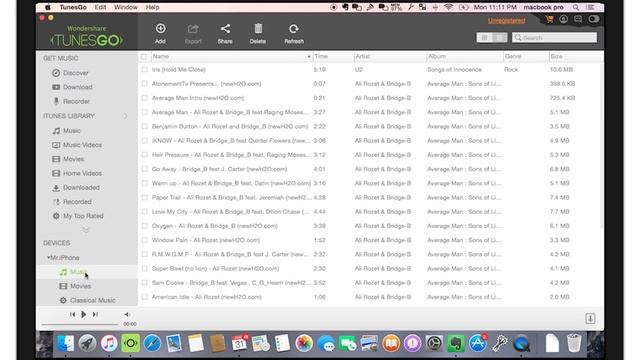This screenshot has height=360, width=640.
Task: Click the Name column sort arrow
Action: [x=309, y=57]
